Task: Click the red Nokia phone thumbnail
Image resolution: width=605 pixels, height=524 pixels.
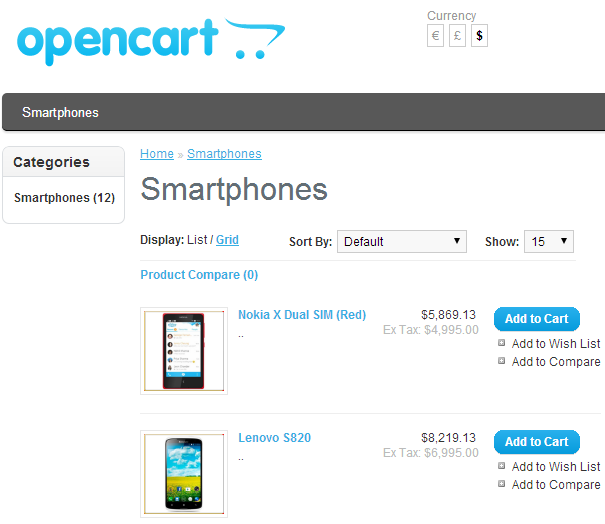Action: [x=184, y=351]
